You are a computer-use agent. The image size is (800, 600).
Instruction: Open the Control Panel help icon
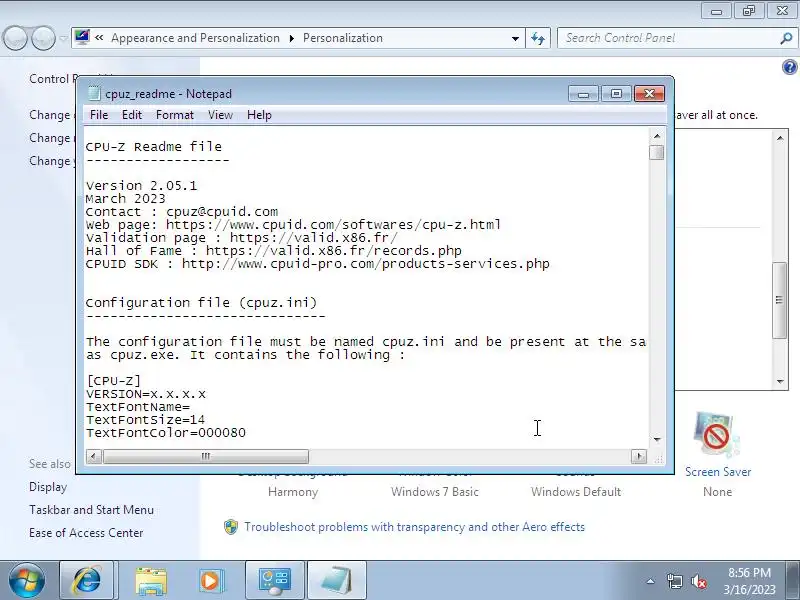789,67
